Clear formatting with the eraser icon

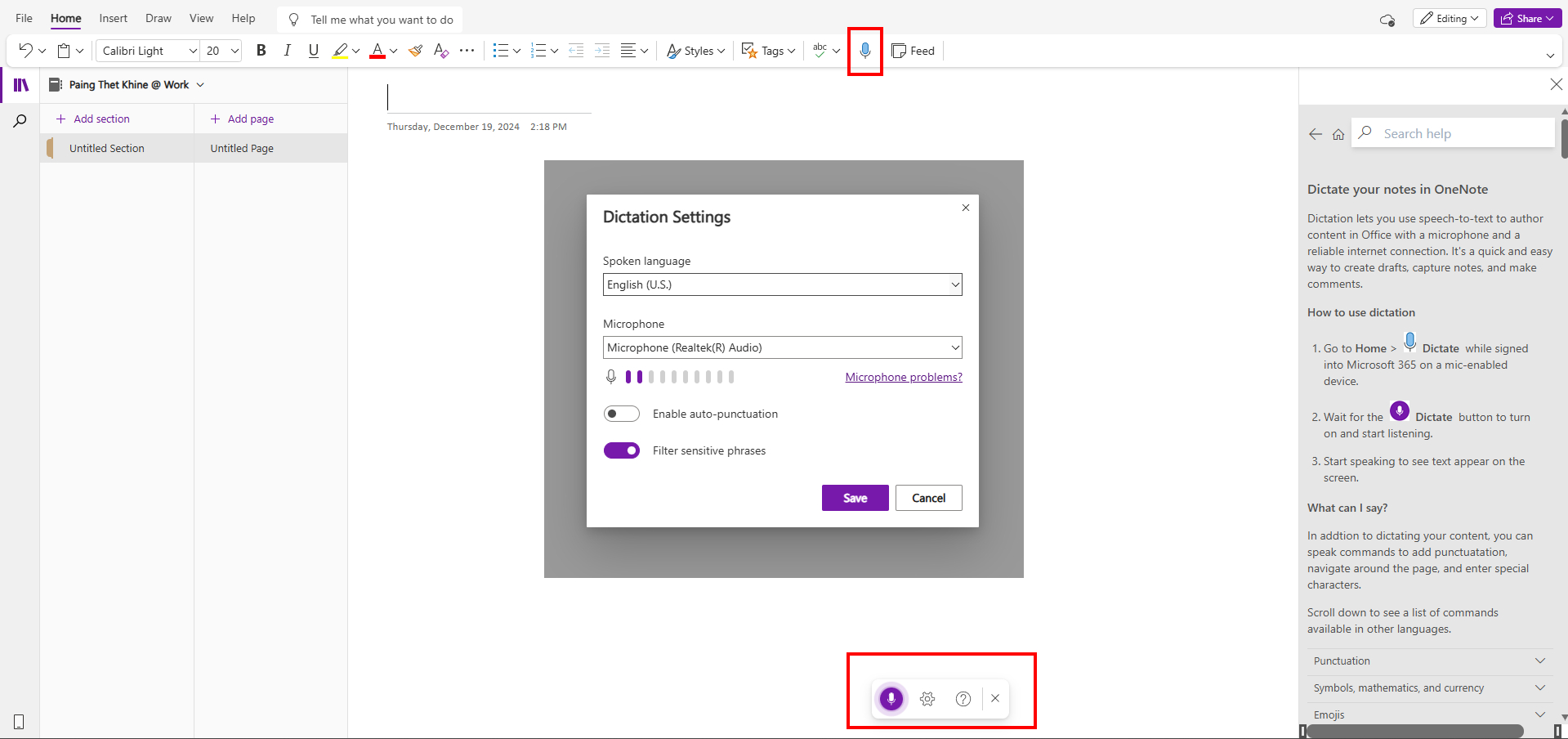point(441,51)
